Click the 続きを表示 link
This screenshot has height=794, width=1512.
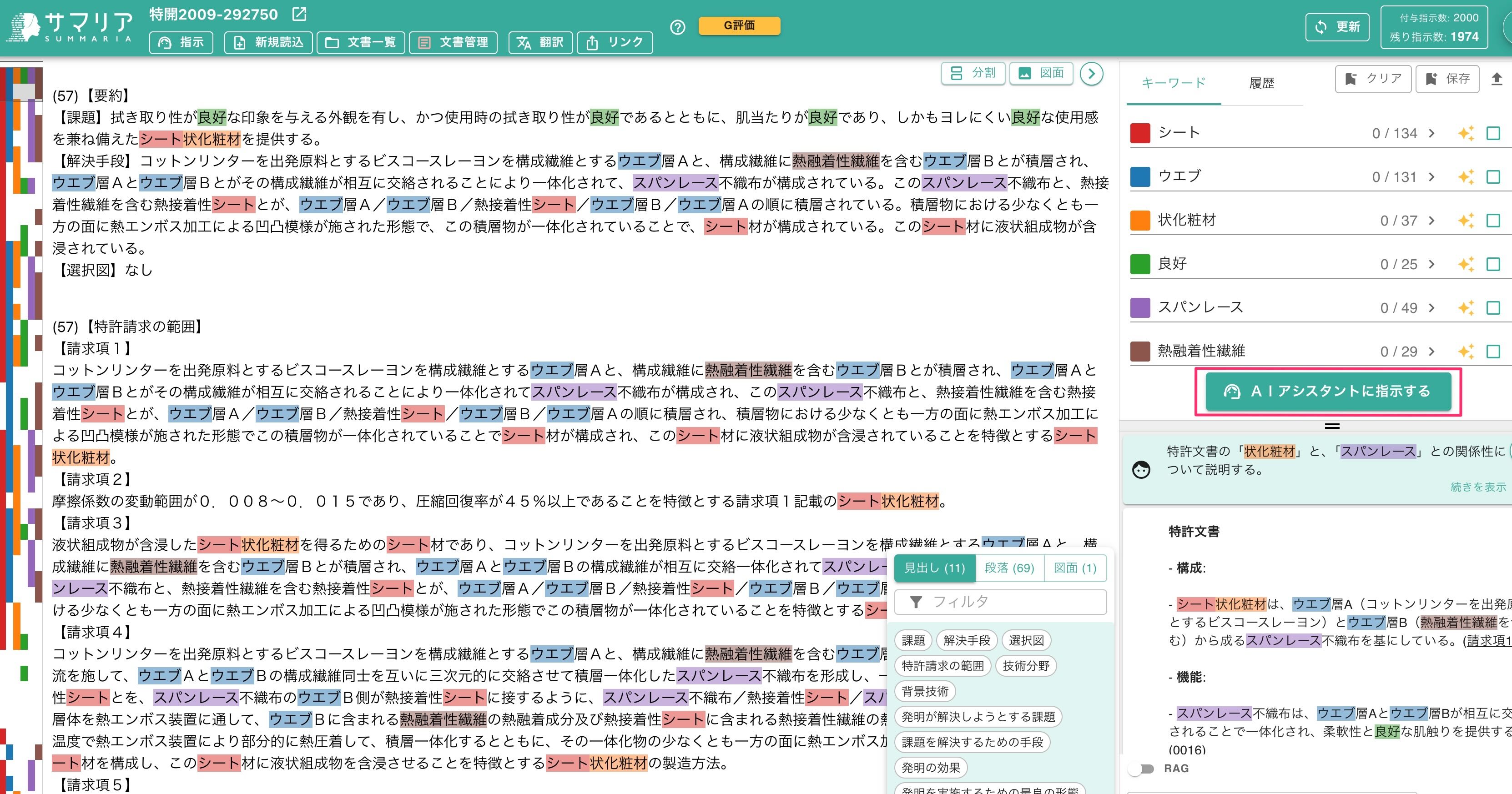pyautogui.click(x=1477, y=487)
